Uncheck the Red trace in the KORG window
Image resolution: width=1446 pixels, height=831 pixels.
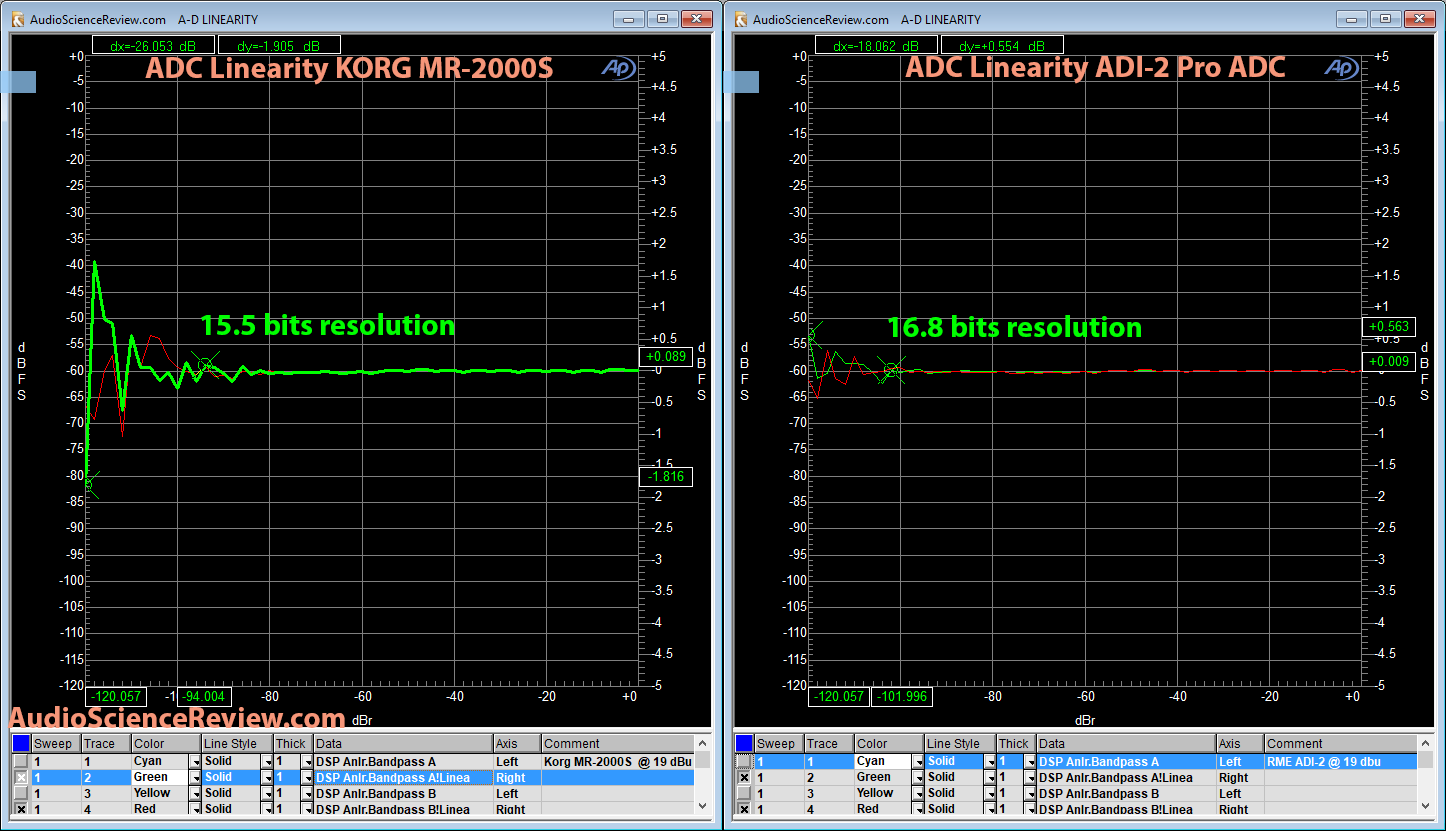(x=21, y=809)
